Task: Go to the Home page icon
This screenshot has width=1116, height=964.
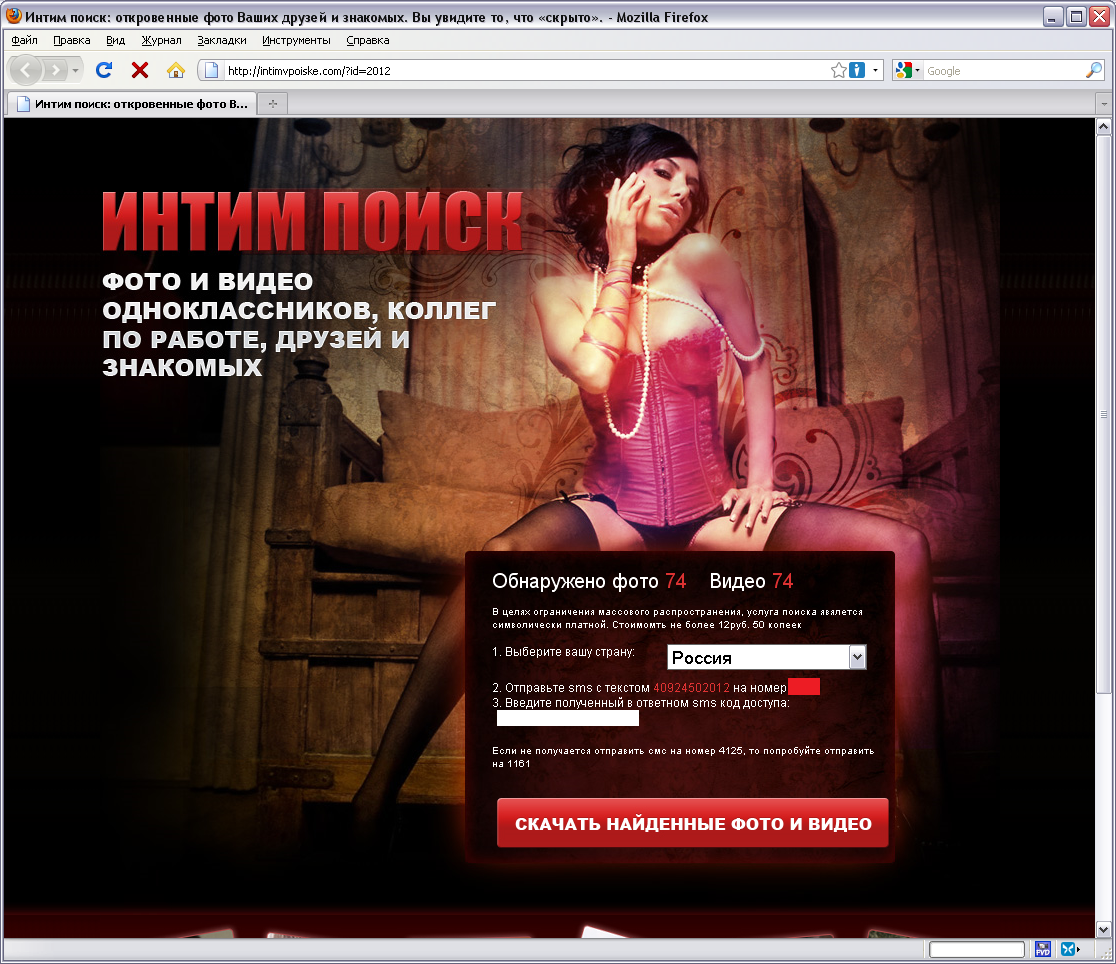Action: tap(176, 70)
